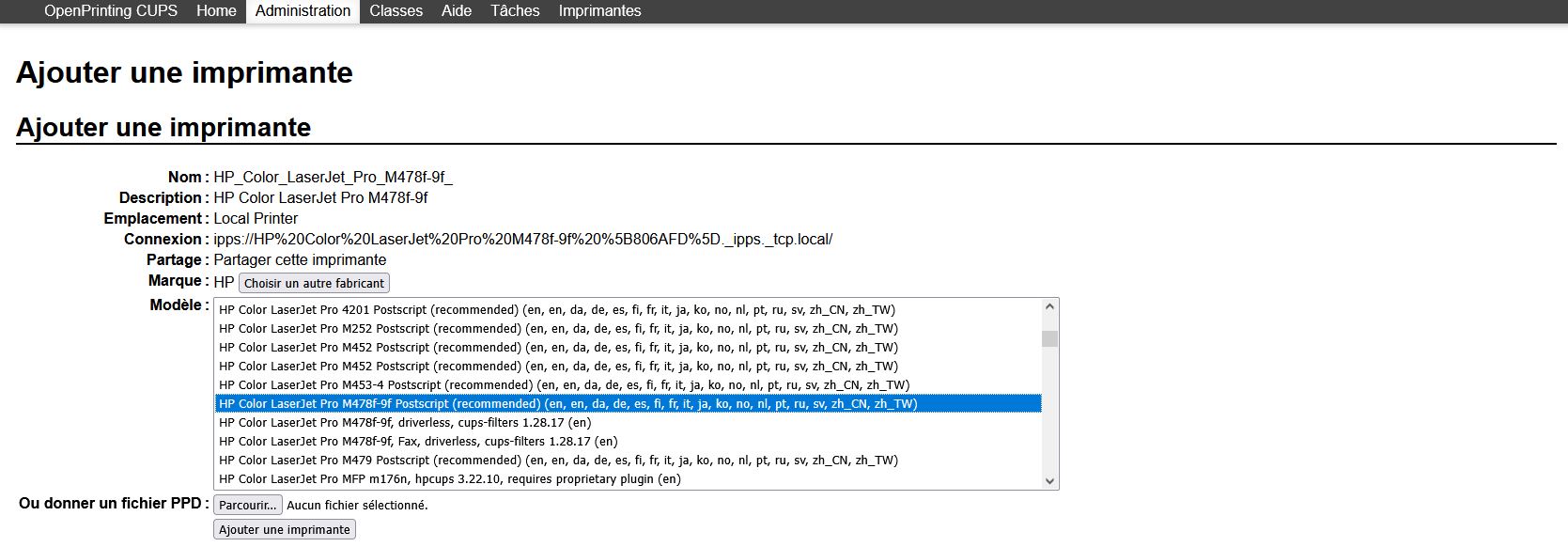1568x547 pixels.
Task: Select highlighted M478f-9f Postscript (recommended) model
Action: pyautogui.click(x=628, y=403)
